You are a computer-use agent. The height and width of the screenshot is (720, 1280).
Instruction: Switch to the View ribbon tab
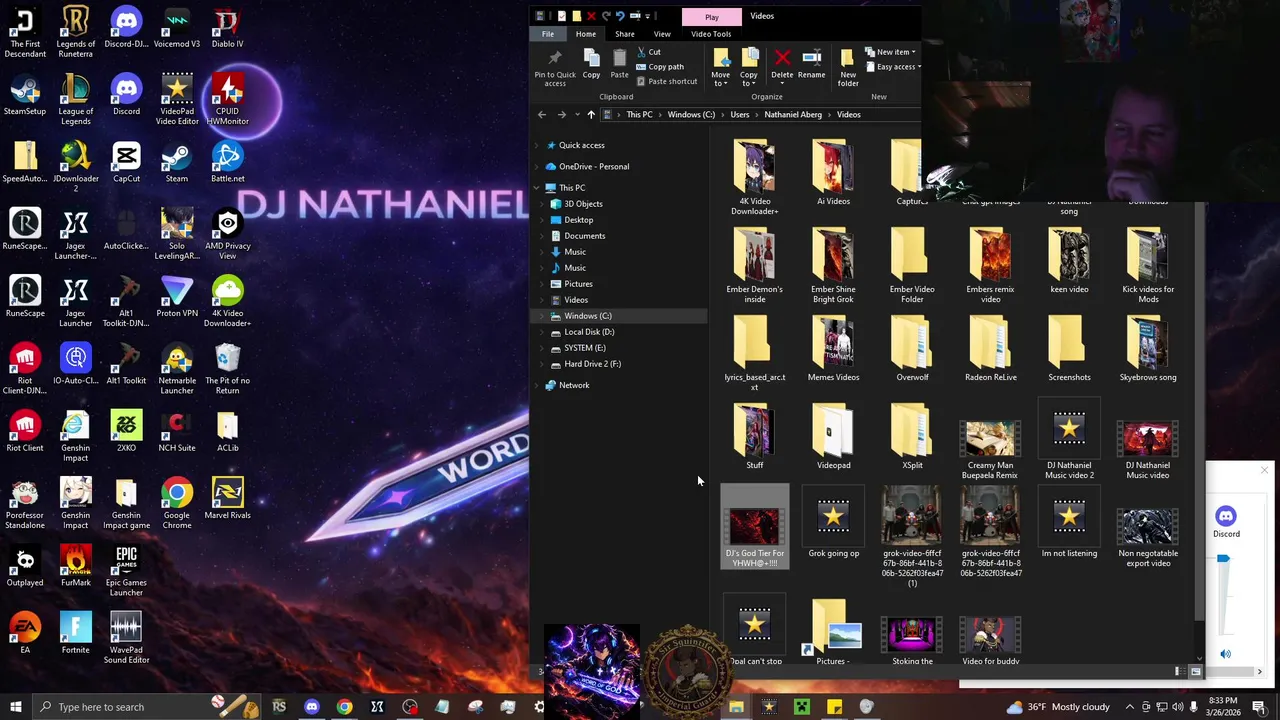point(662,34)
